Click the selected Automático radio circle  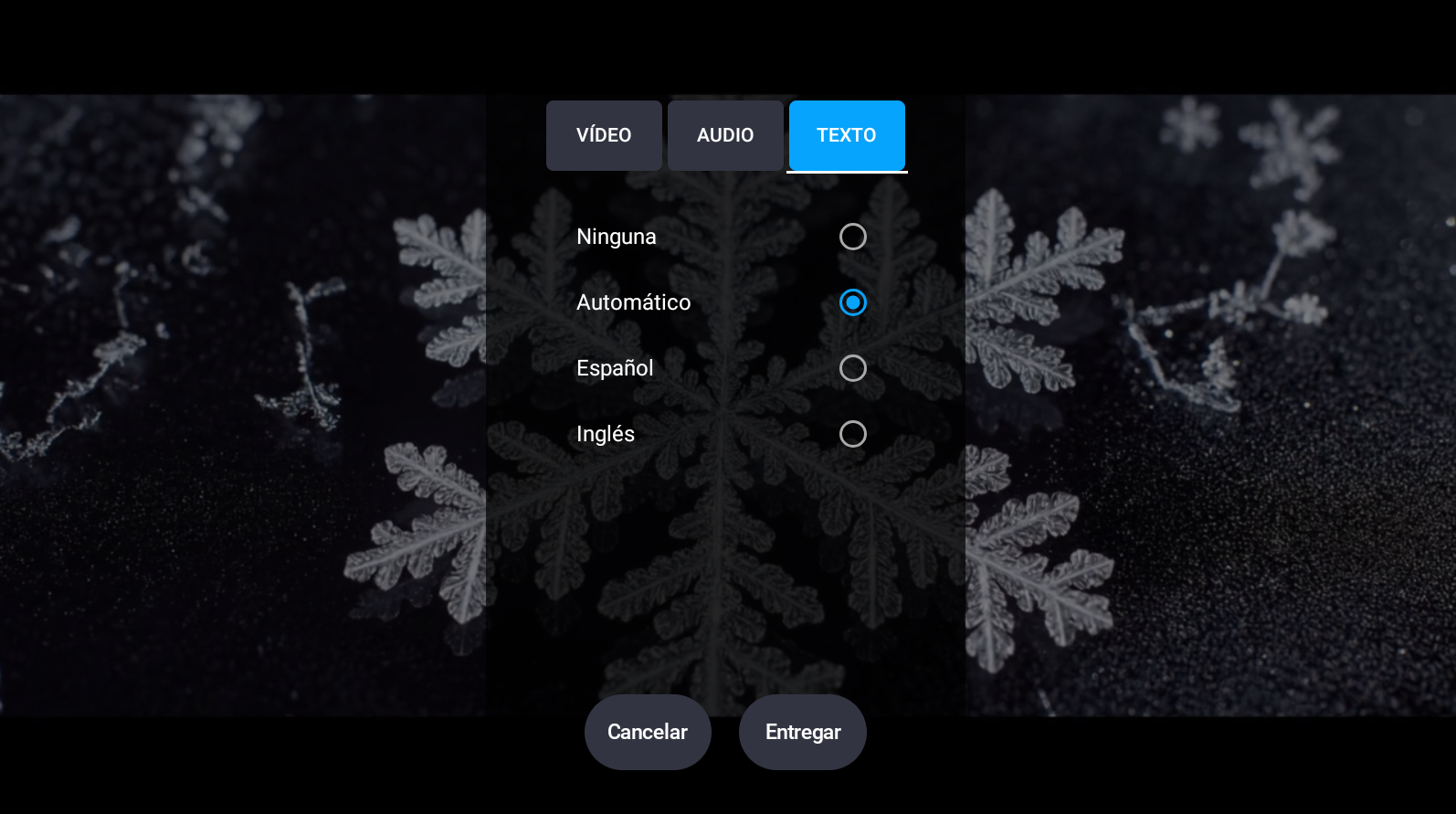point(853,302)
